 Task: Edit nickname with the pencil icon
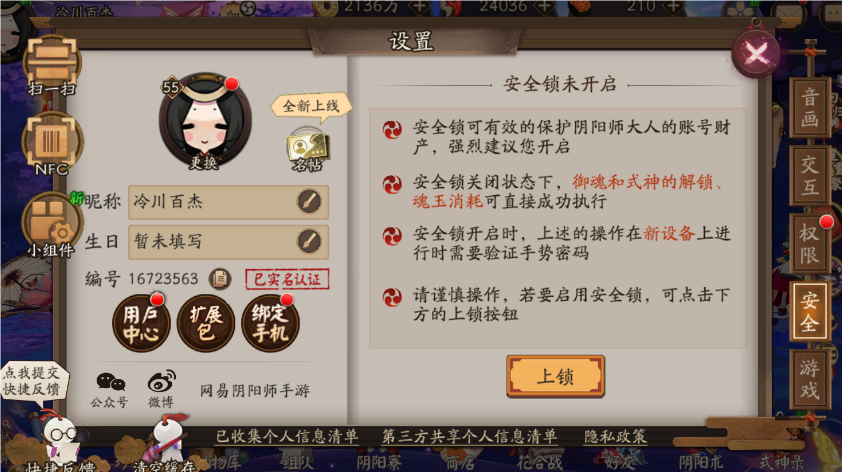point(309,201)
